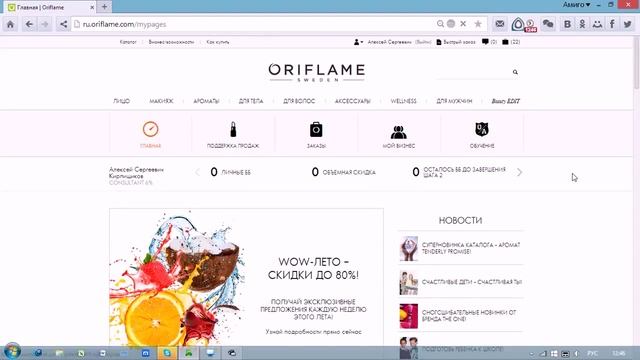Open the Windows Start button

pyautogui.click(x=11, y=352)
